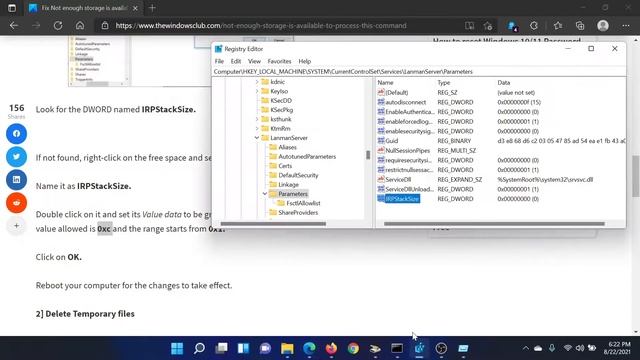Select the Aliases registry key
This screenshot has height=360, width=640.
[287, 147]
